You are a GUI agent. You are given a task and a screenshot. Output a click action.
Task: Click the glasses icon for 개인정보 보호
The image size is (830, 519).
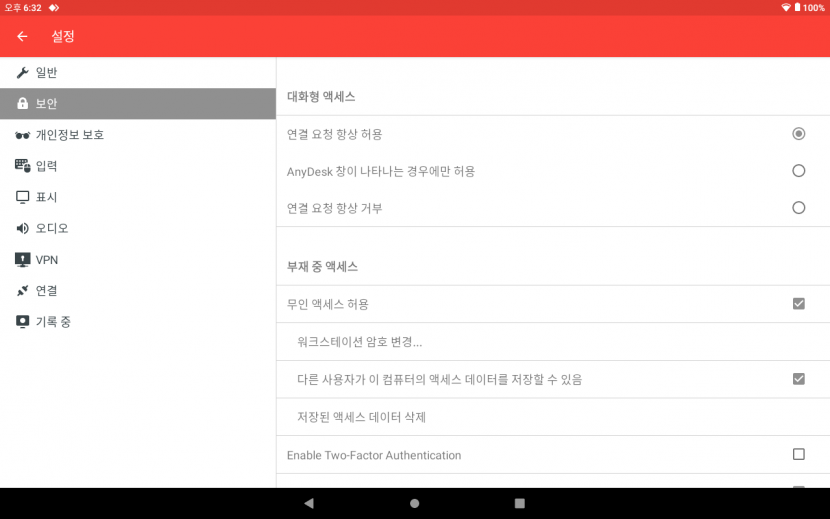point(22,135)
